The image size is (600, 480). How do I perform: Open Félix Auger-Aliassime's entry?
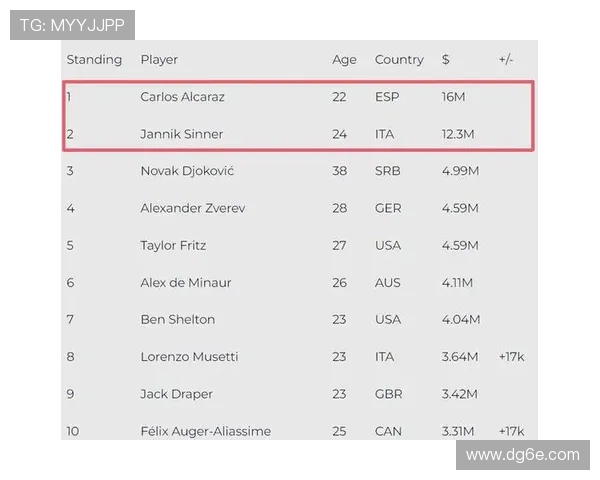coord(205,431)
